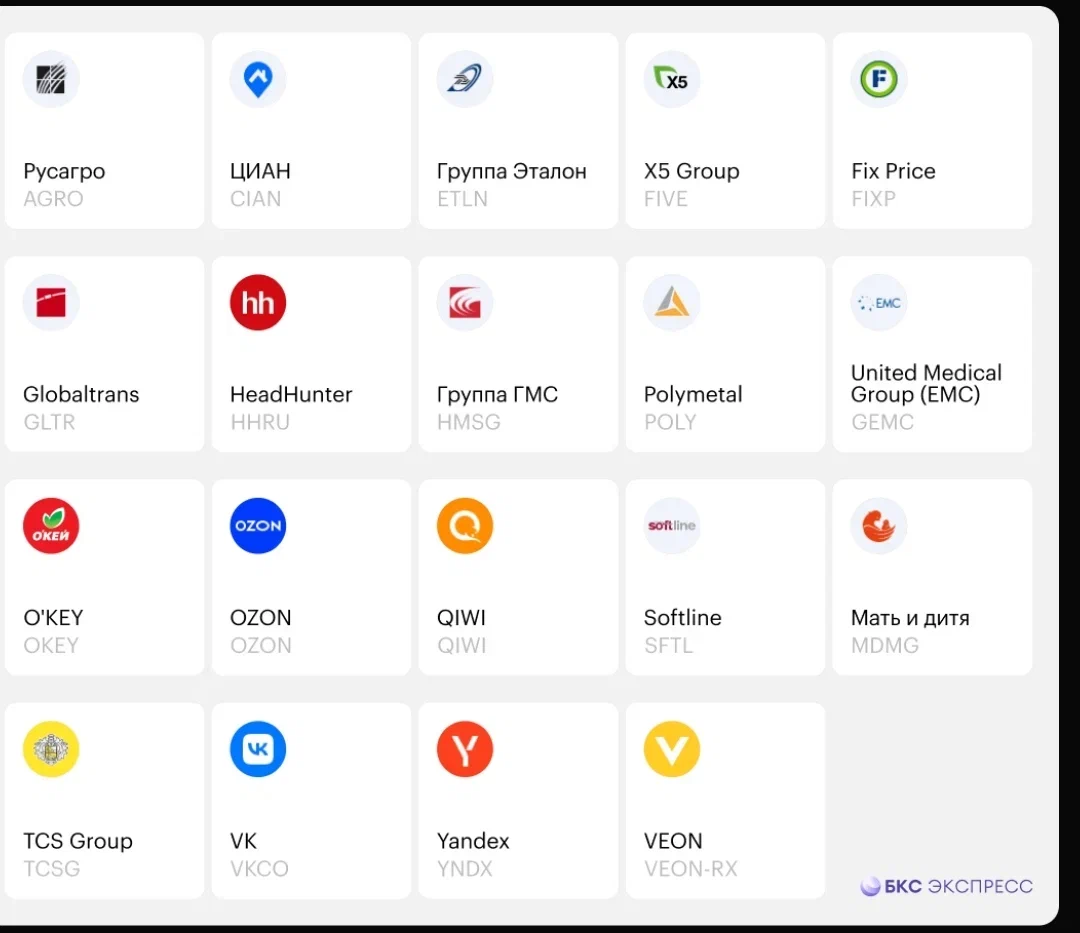Click the GLTR ticker text
This screenshot has width=1080, height=933.
tap(49, 422)
